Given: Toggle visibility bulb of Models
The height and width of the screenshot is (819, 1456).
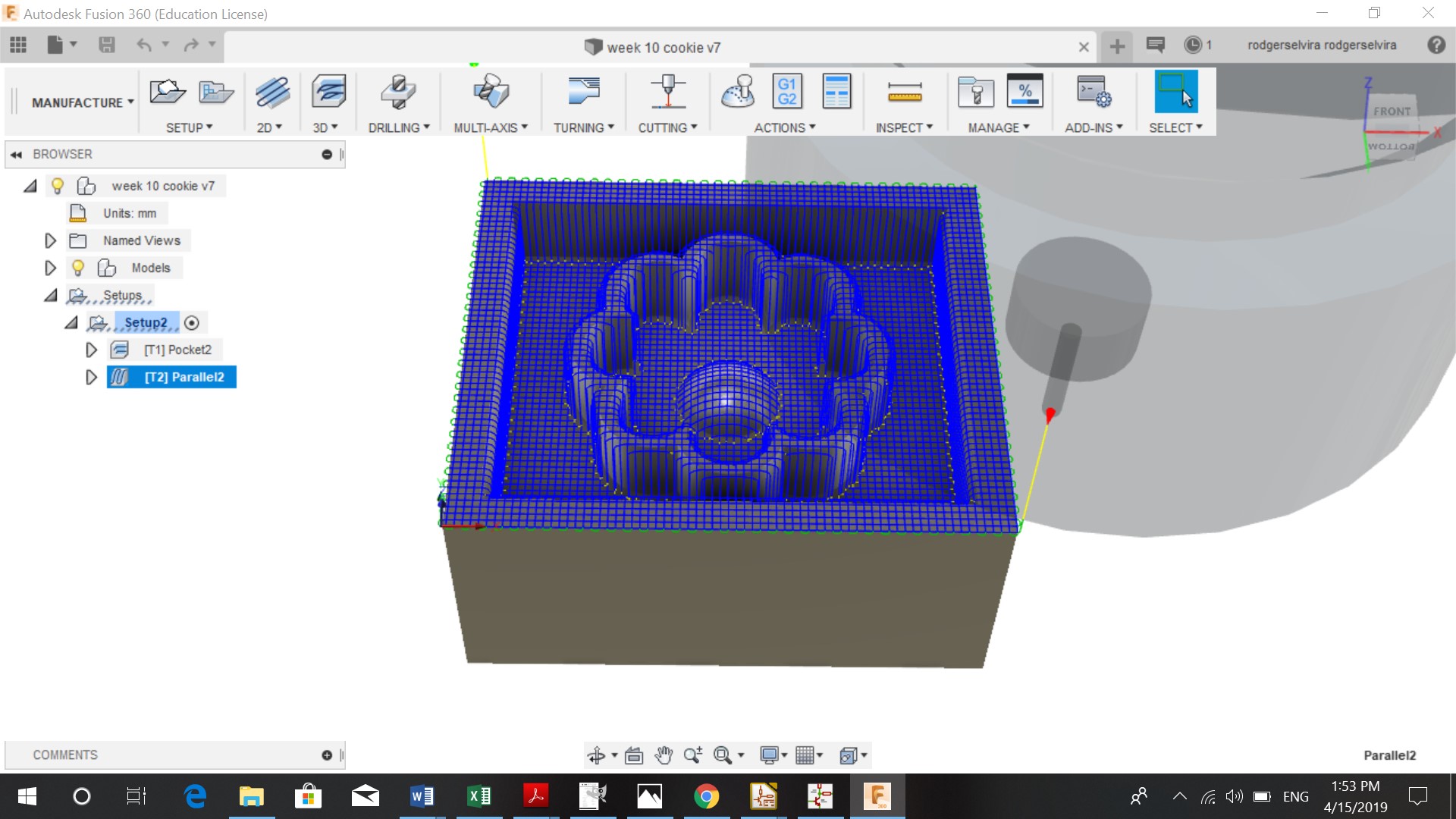Looking at the screenshot, I should pyautogui.click(x=77, y=268).
